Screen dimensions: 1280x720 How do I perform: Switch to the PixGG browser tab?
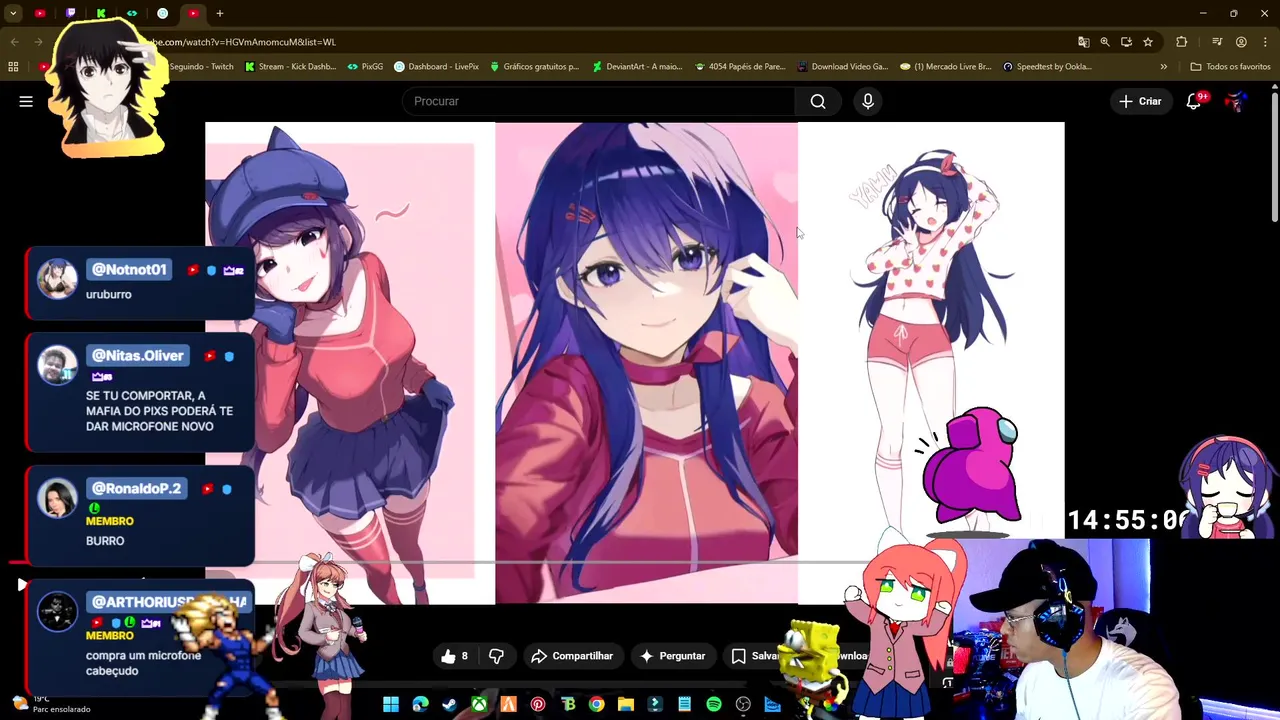[x=132, y=13]
